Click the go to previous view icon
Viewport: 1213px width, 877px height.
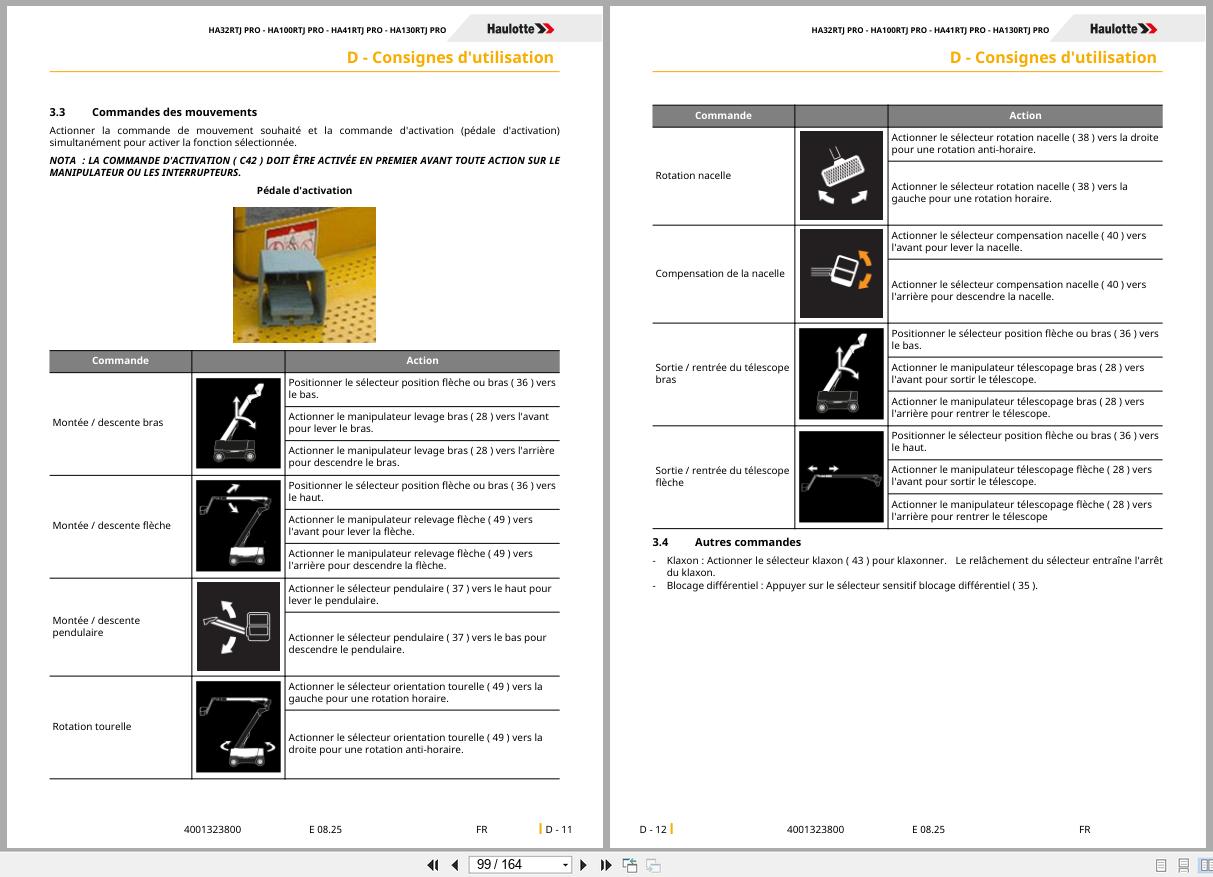pos(630,865)
